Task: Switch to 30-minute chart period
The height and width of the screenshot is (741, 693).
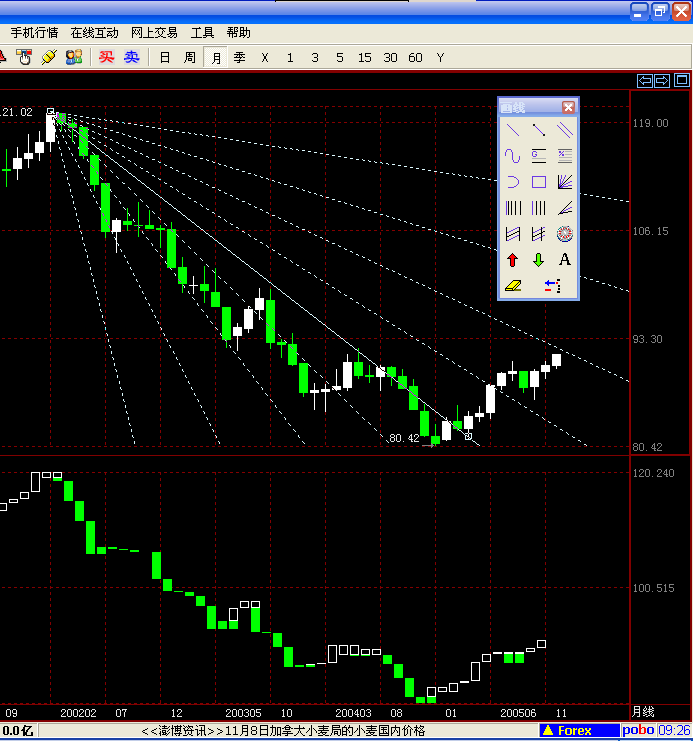Action: pyautogui.click(x=390, y=58)
